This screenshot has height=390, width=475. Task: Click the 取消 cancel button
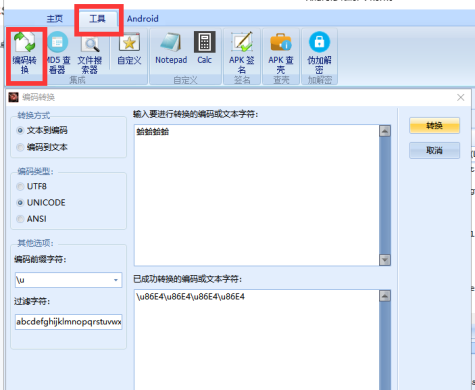[x=434, y=150]
